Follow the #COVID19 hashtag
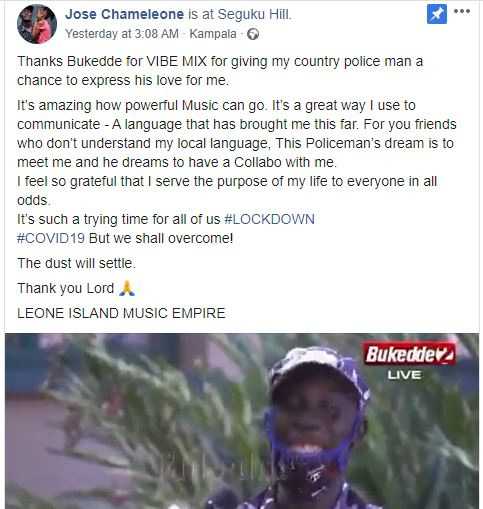 [x=51, y=238]
